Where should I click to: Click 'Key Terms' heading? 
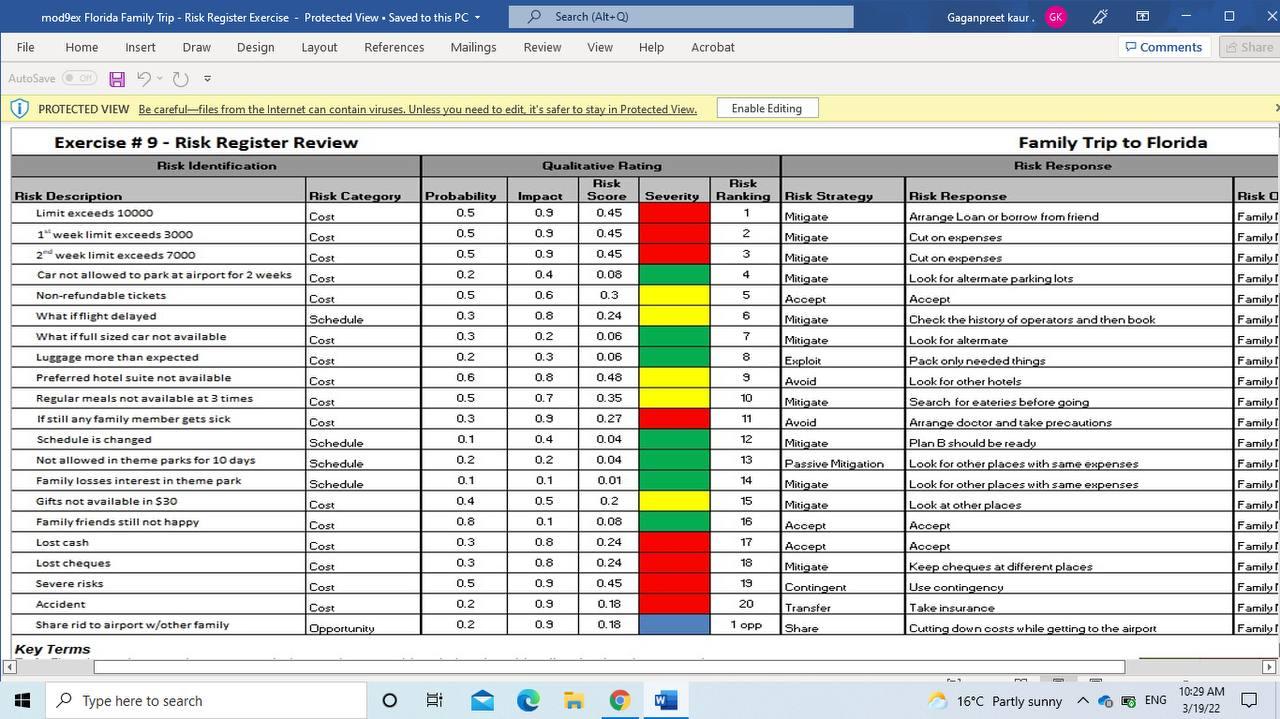52,649
